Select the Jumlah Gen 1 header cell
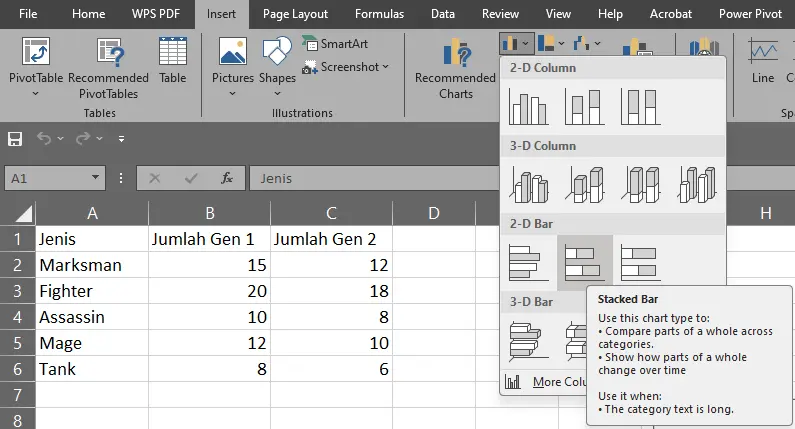Viewport: 795px width, 429px height. 209,239
